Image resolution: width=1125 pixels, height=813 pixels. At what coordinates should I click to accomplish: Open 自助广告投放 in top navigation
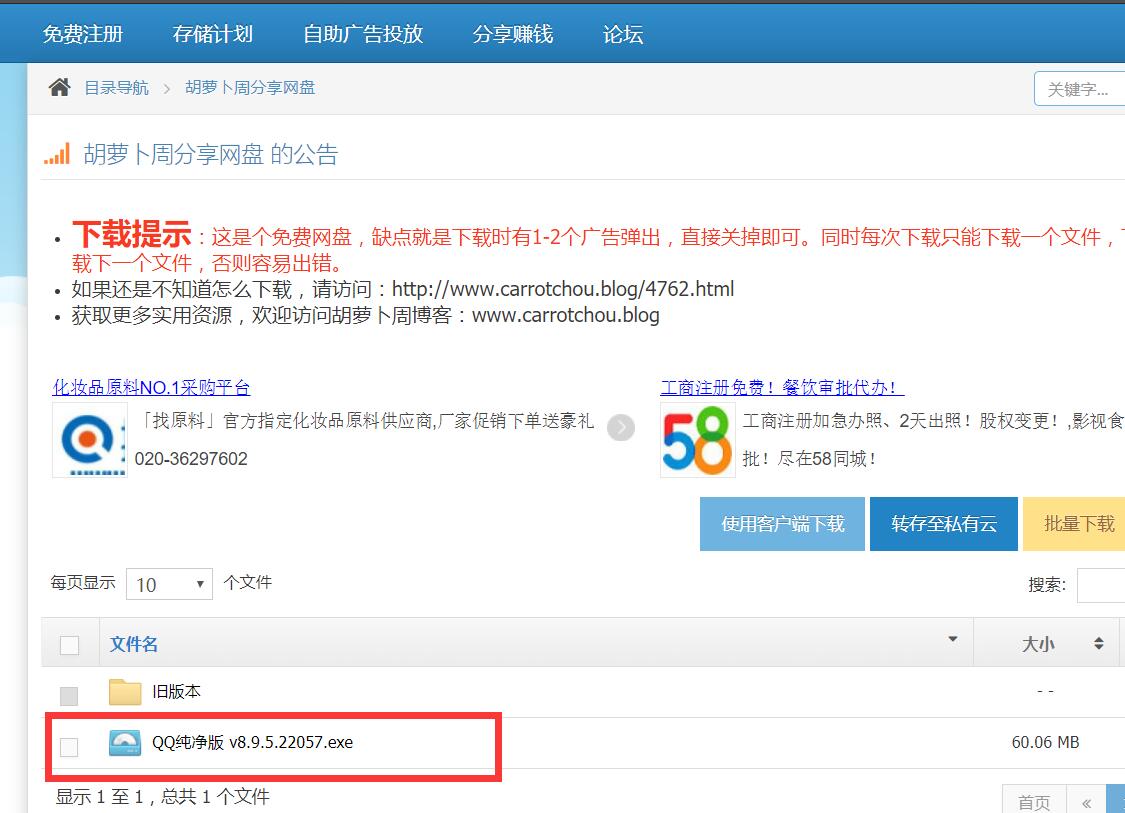(x=363, y=34)
